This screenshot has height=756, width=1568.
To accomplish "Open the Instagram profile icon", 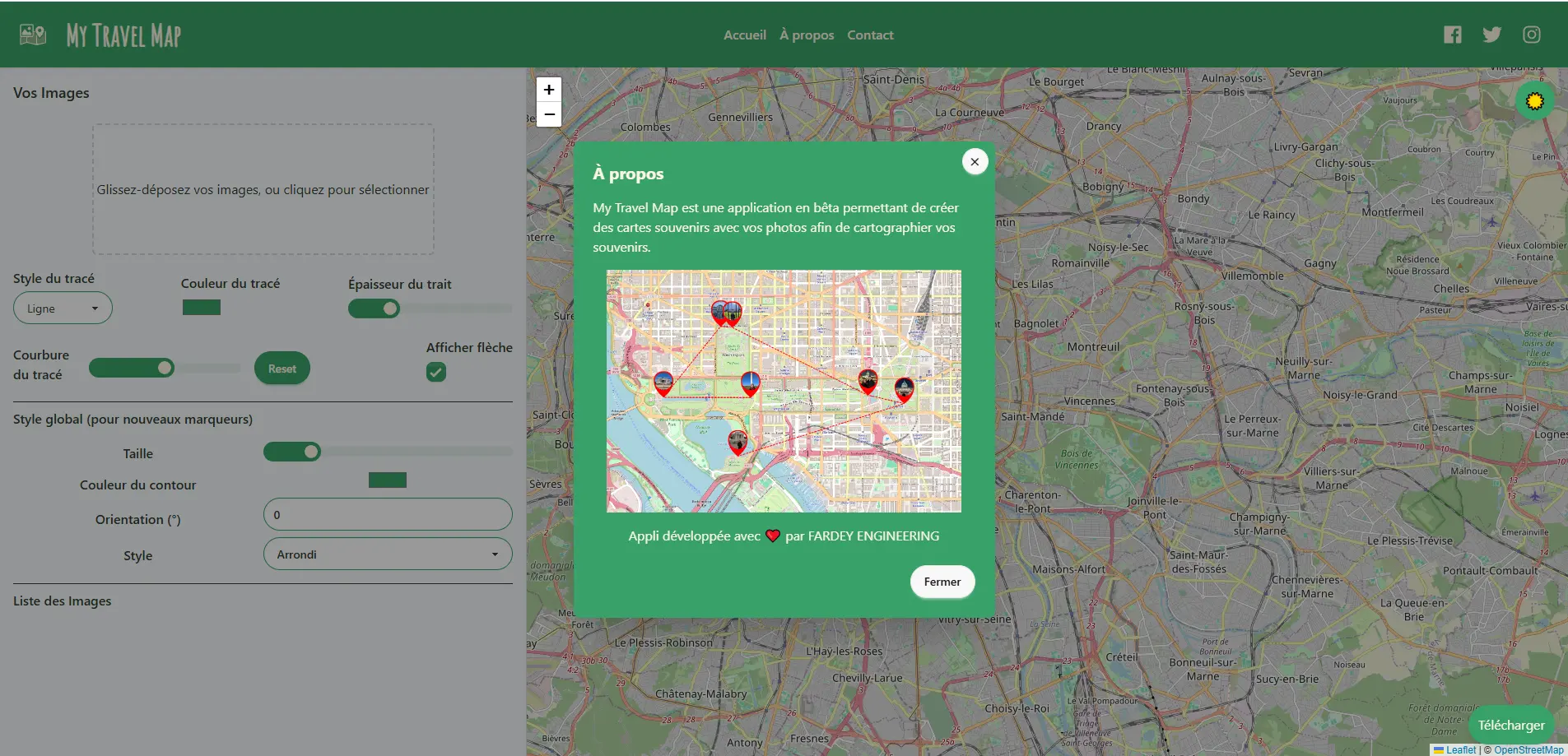I will [x=1531, y=35].
